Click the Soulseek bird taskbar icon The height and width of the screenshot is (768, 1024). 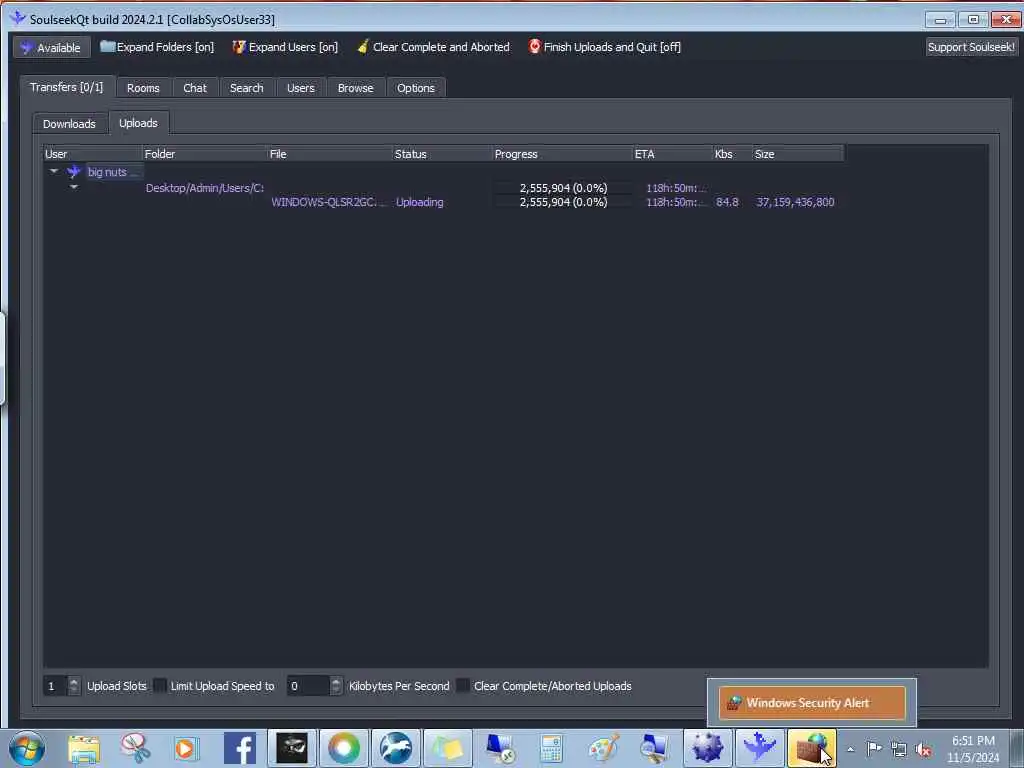pos(760,747)
